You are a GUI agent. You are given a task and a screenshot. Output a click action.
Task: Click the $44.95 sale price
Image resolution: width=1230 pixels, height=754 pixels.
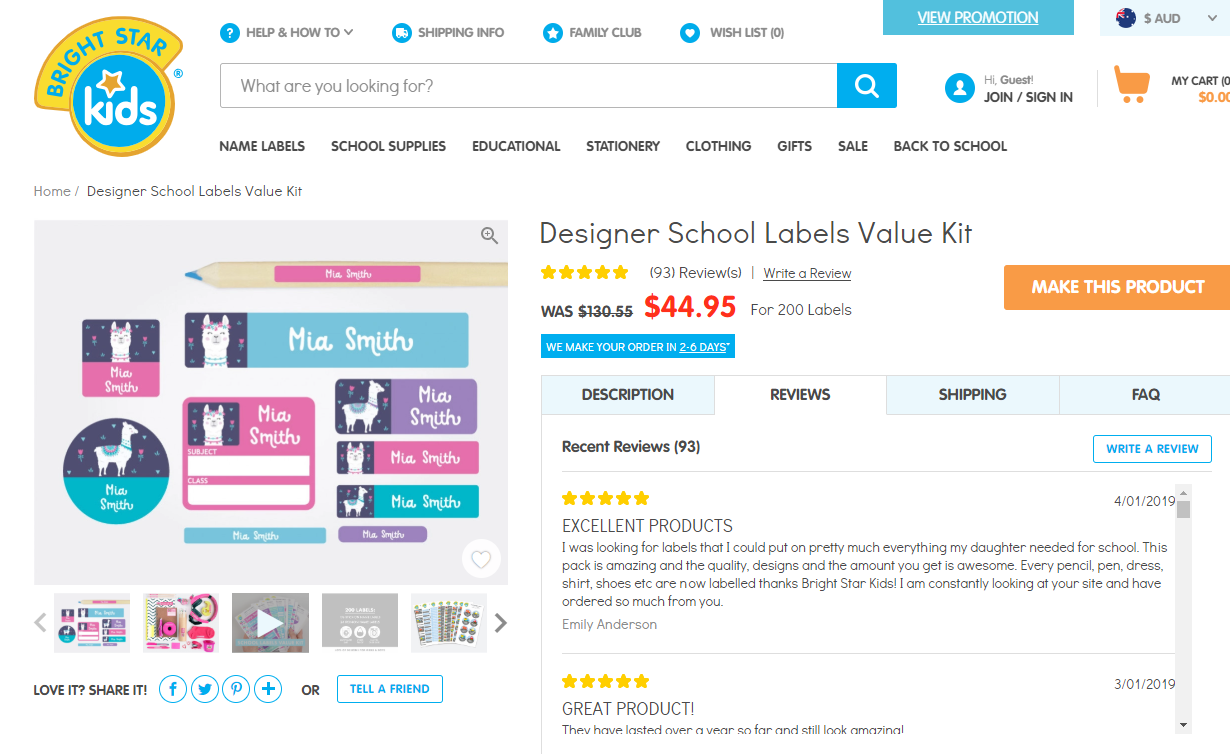(690, 307)
